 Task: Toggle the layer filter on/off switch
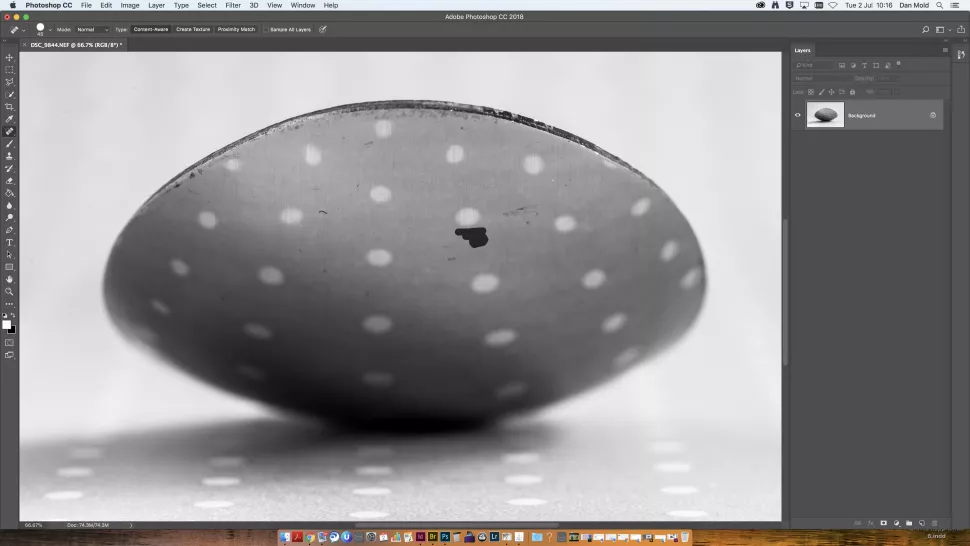click(x=898, y=64)
